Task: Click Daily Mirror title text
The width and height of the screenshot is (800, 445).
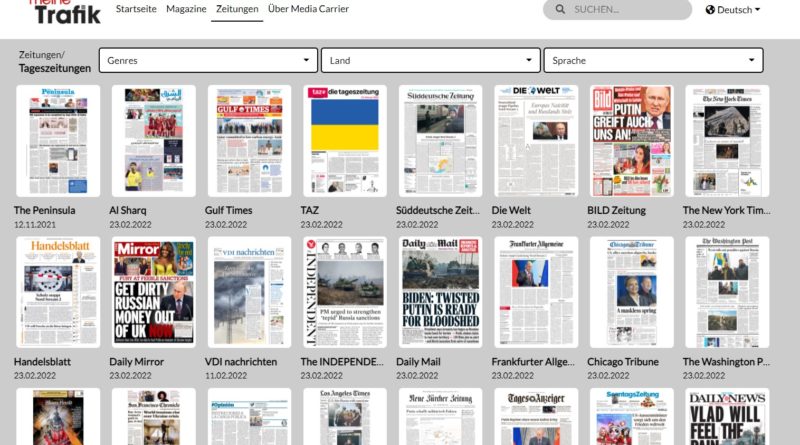Action: (137, 362)
